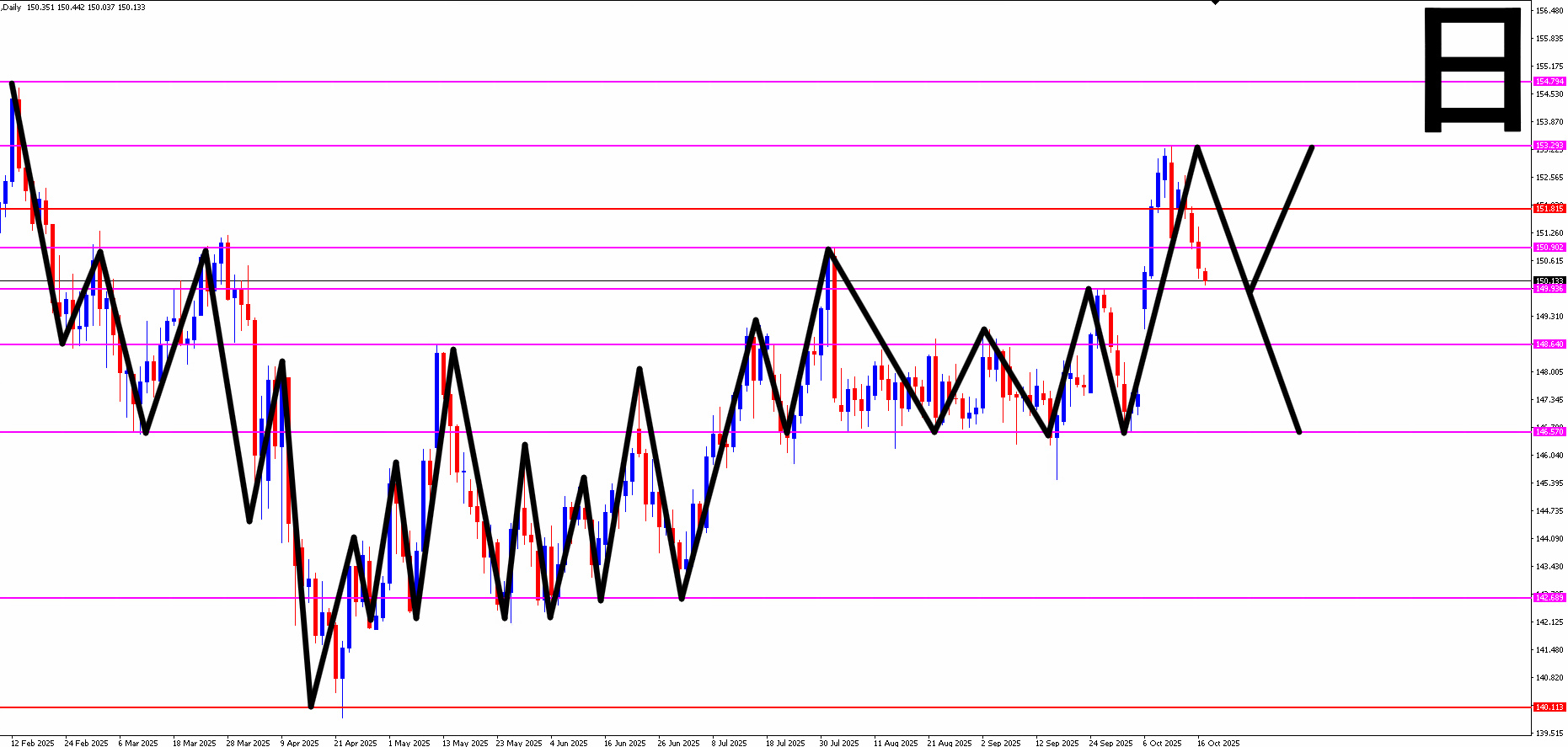This screenshot has width=1568, height=747.
Task: Click the 16 Oct 2025 date label
Action: [x=1218, y=743]
